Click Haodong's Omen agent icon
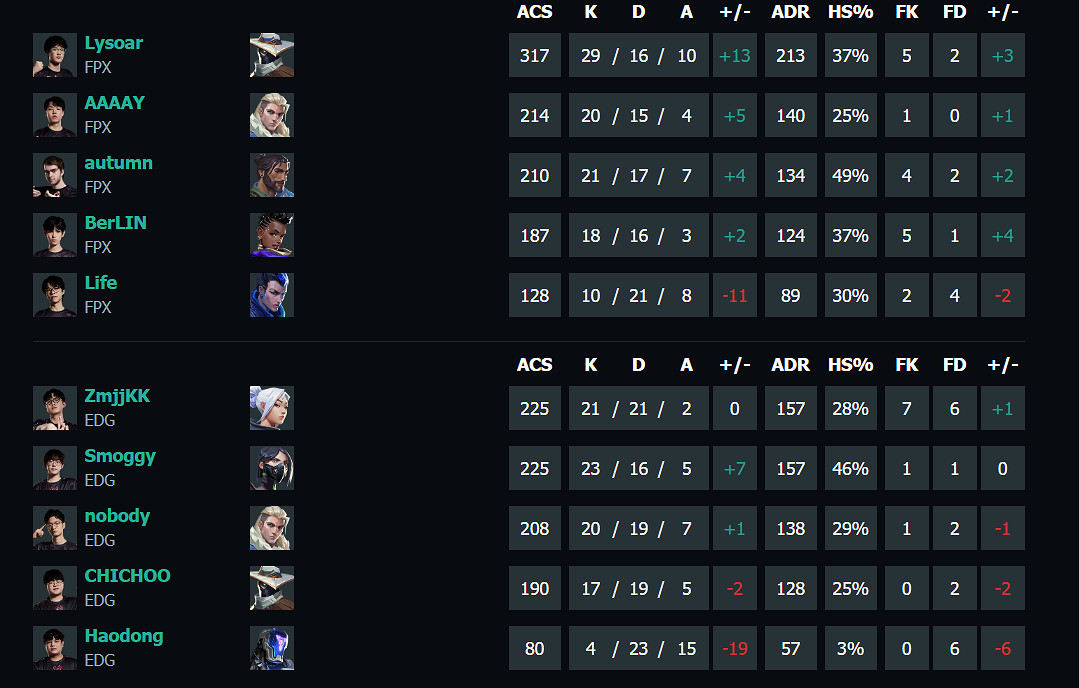 (x=271, y=648)
